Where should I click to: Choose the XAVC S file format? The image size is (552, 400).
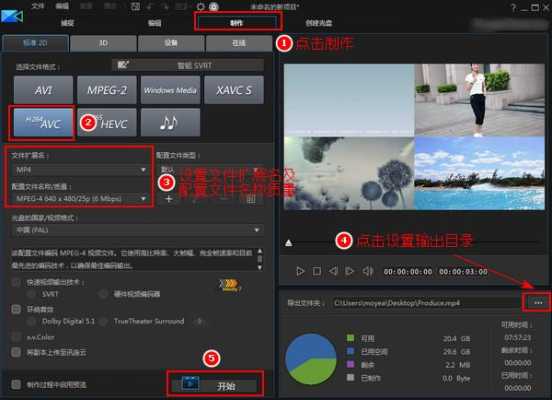click(234, 90)
